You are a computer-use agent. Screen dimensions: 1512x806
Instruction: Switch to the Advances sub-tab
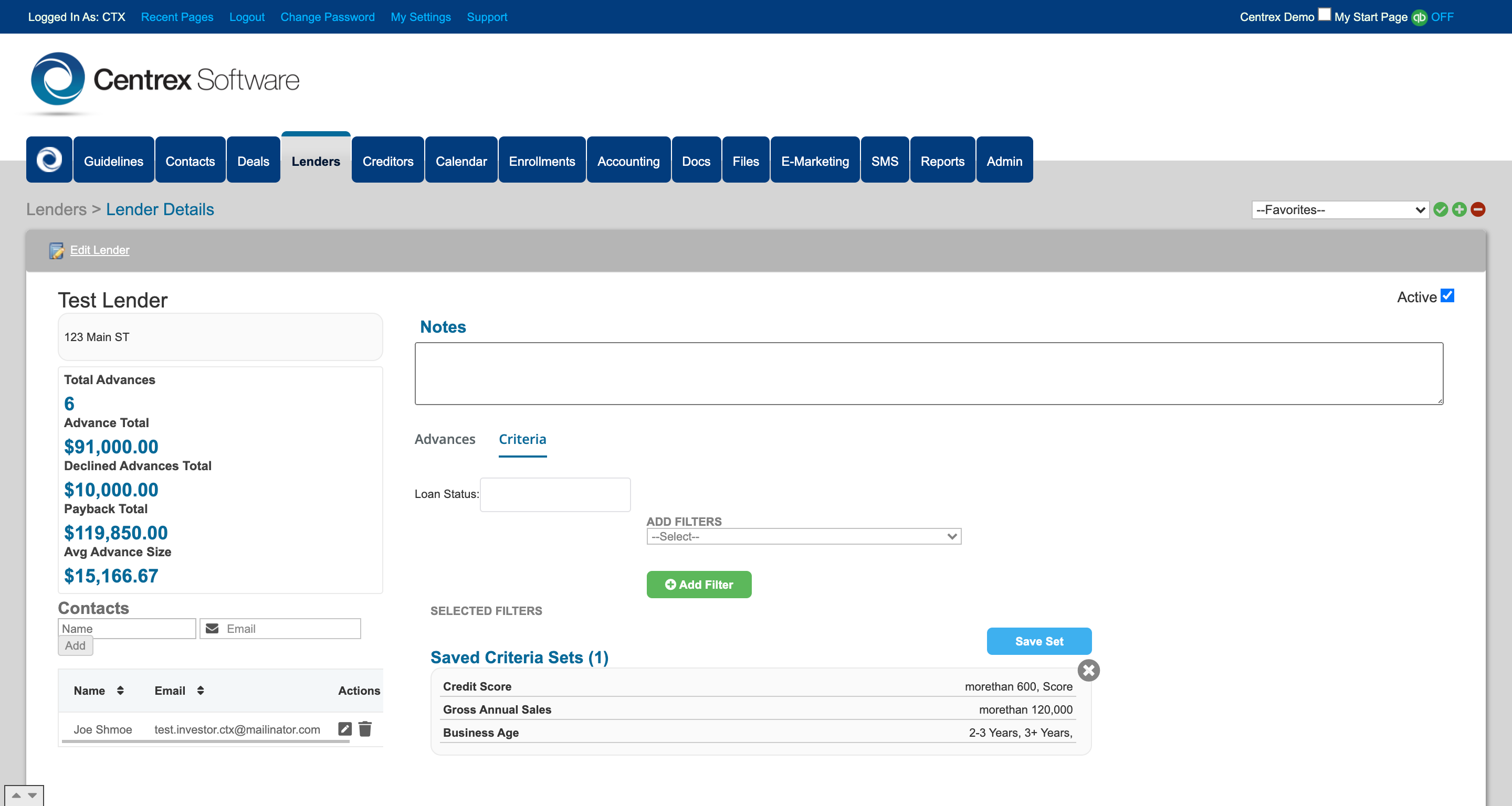pos(445,439)
